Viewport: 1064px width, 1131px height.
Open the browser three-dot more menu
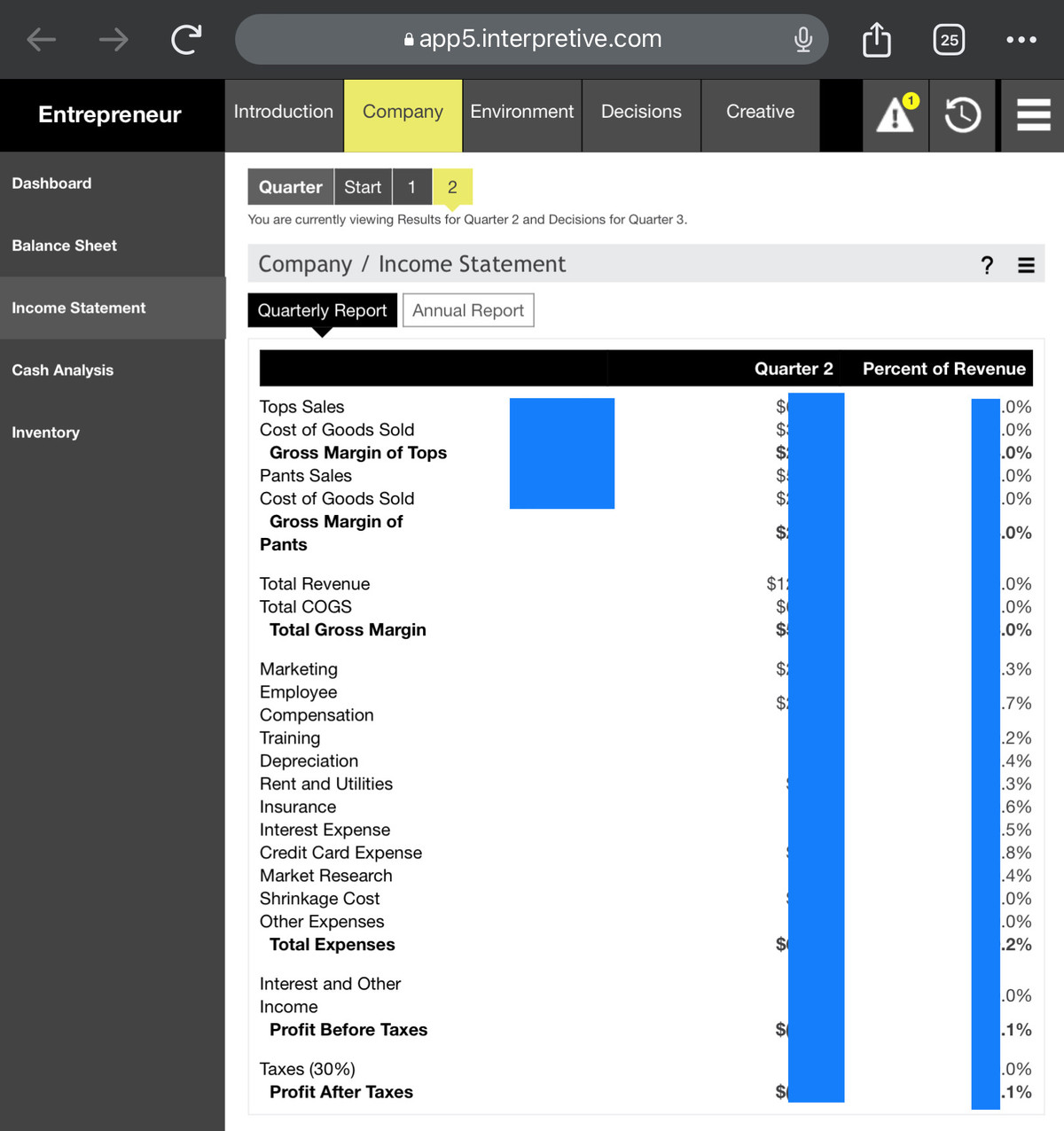1021,39
